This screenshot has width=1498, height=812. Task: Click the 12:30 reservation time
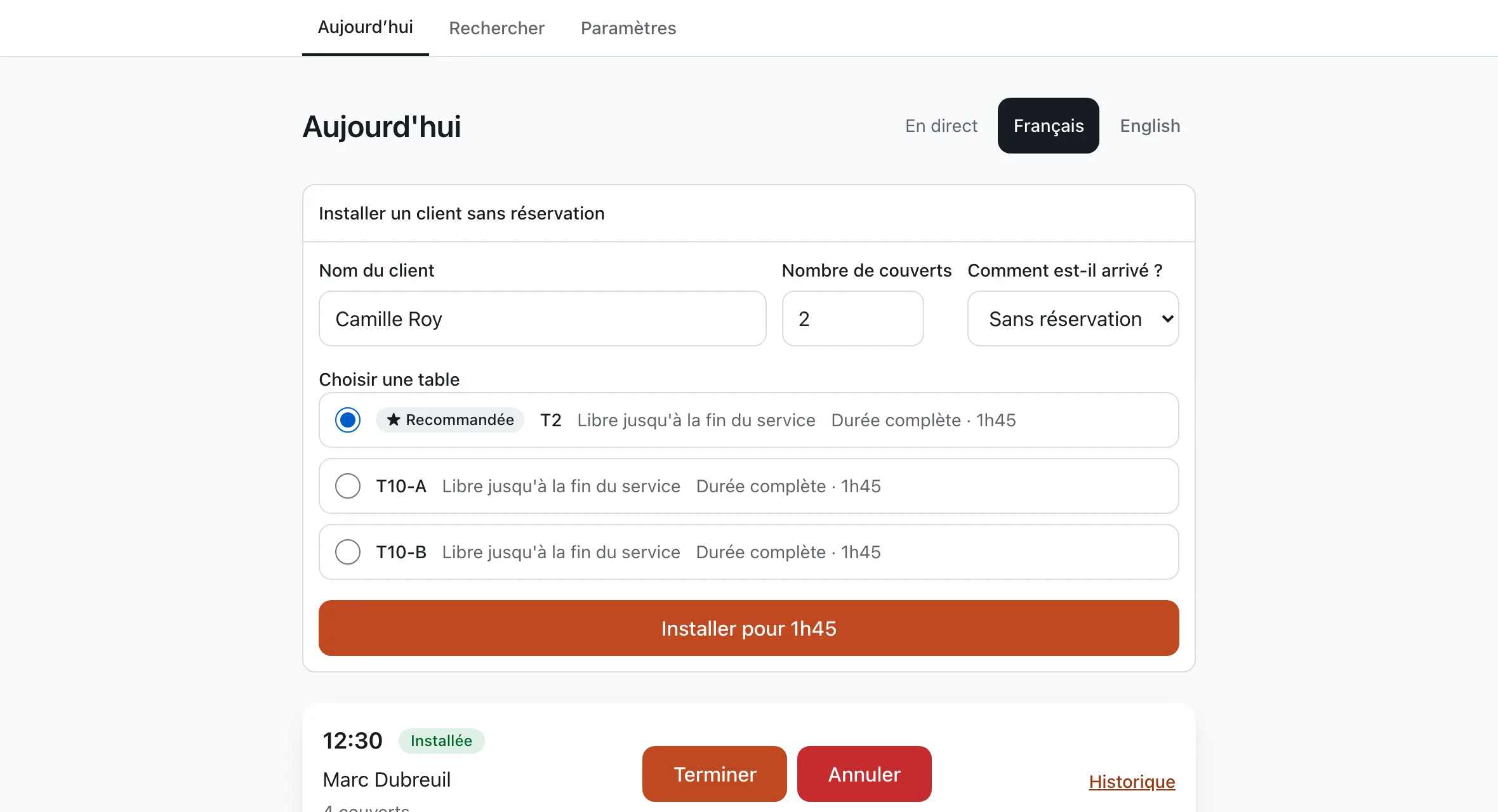353,741
